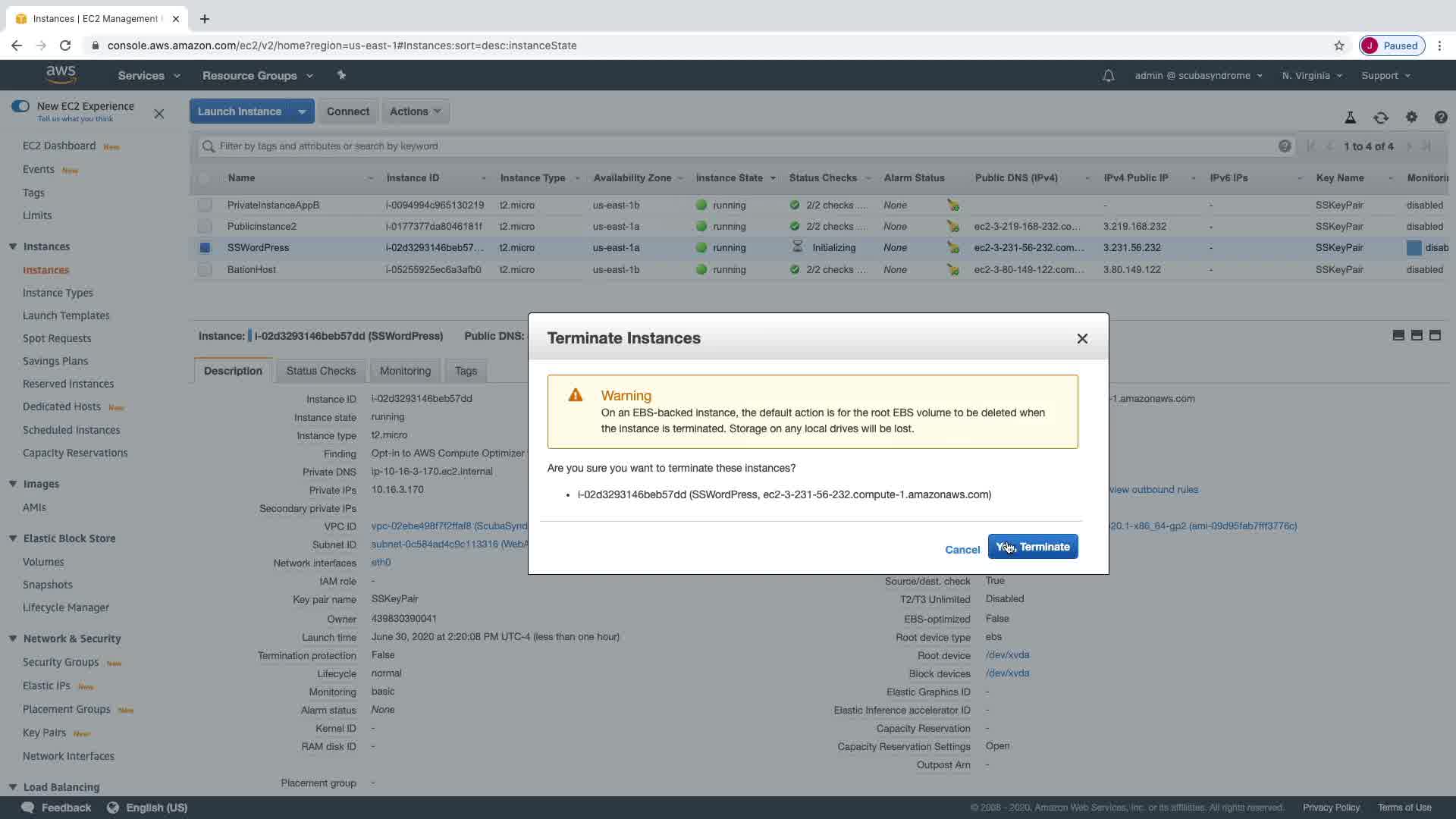Click the pin shortcut icon in navbar
Image resolution: width=1456 pixels, height=819 pixels.
click(341, 75)
